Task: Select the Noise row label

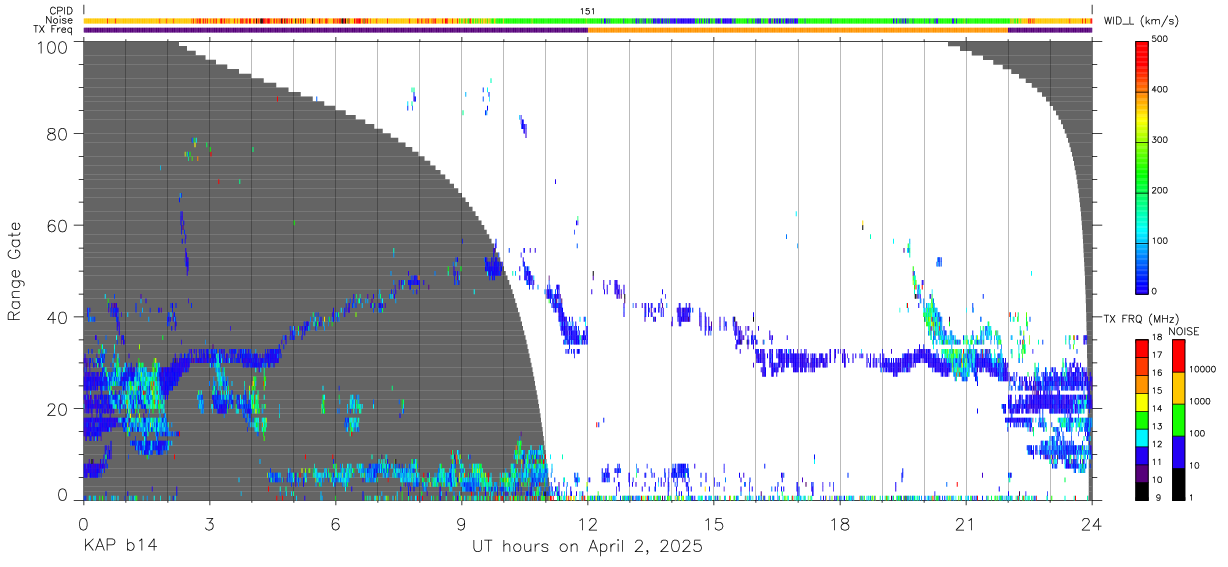Action: tap(59, 20)
